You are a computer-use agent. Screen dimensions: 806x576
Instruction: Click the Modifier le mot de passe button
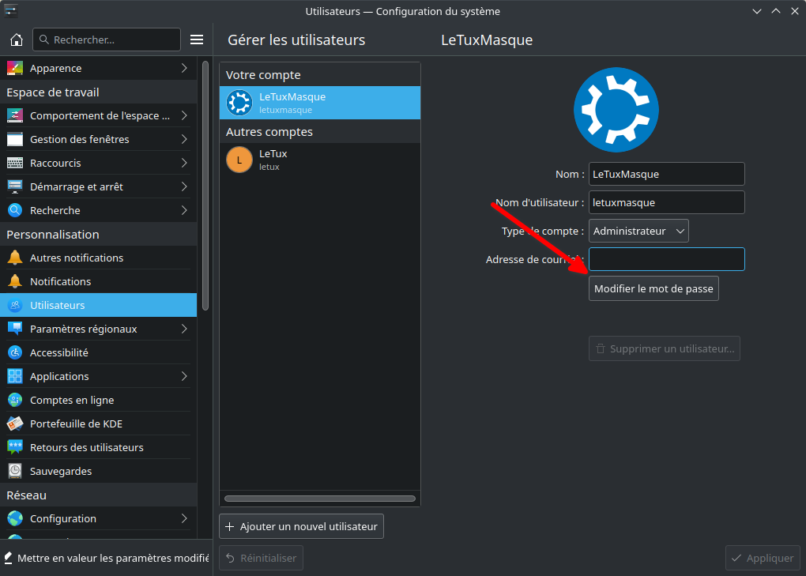[653, 288]
